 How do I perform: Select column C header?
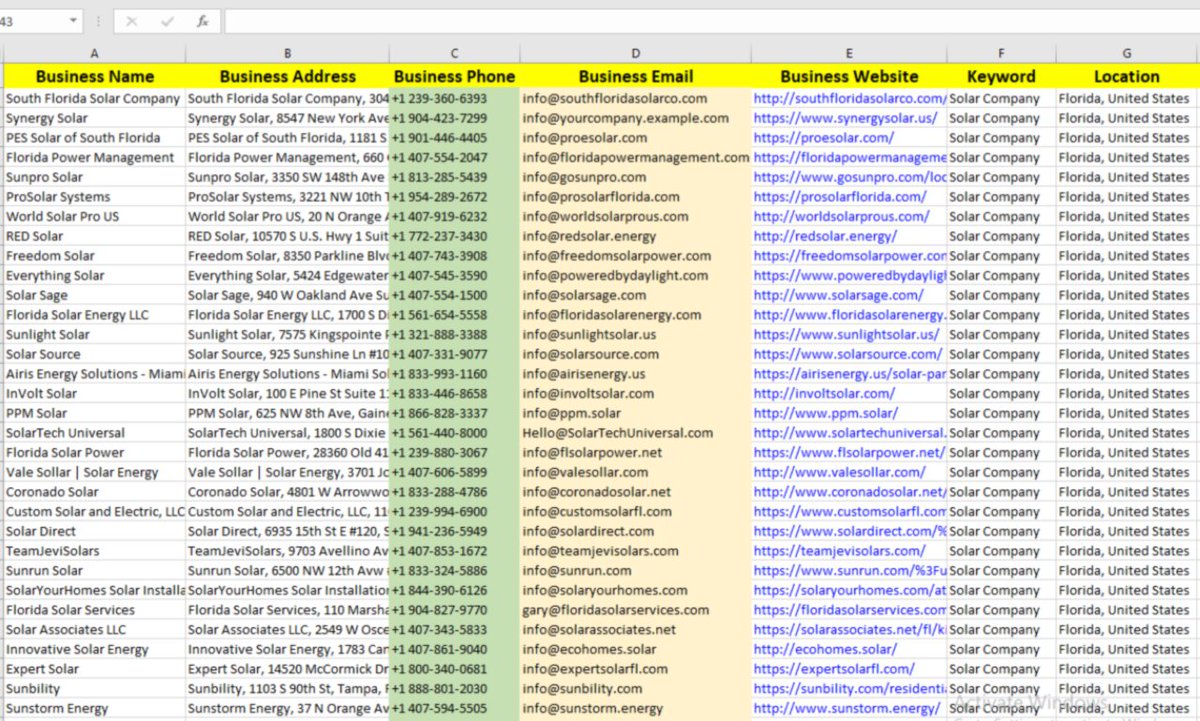[454, 54]
